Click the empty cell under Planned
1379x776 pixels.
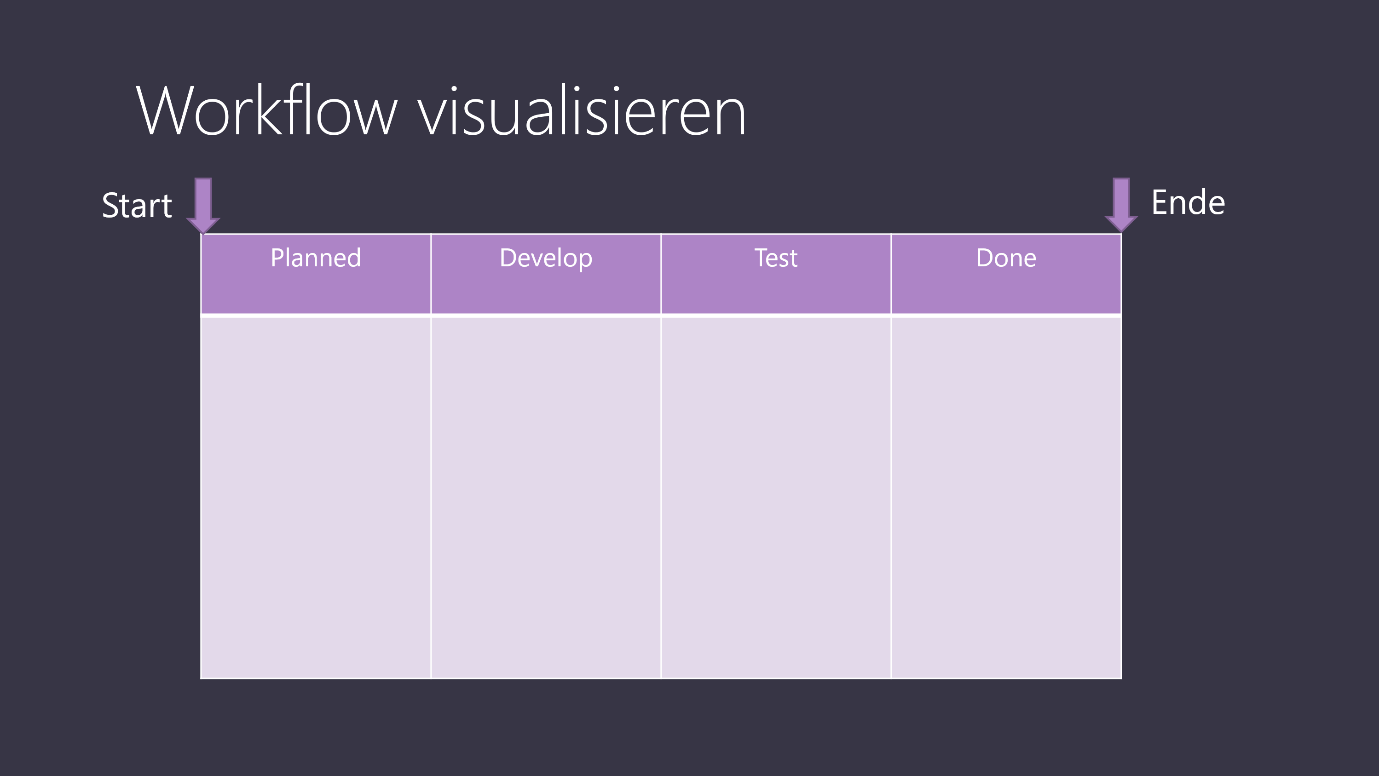coord(316,497)
